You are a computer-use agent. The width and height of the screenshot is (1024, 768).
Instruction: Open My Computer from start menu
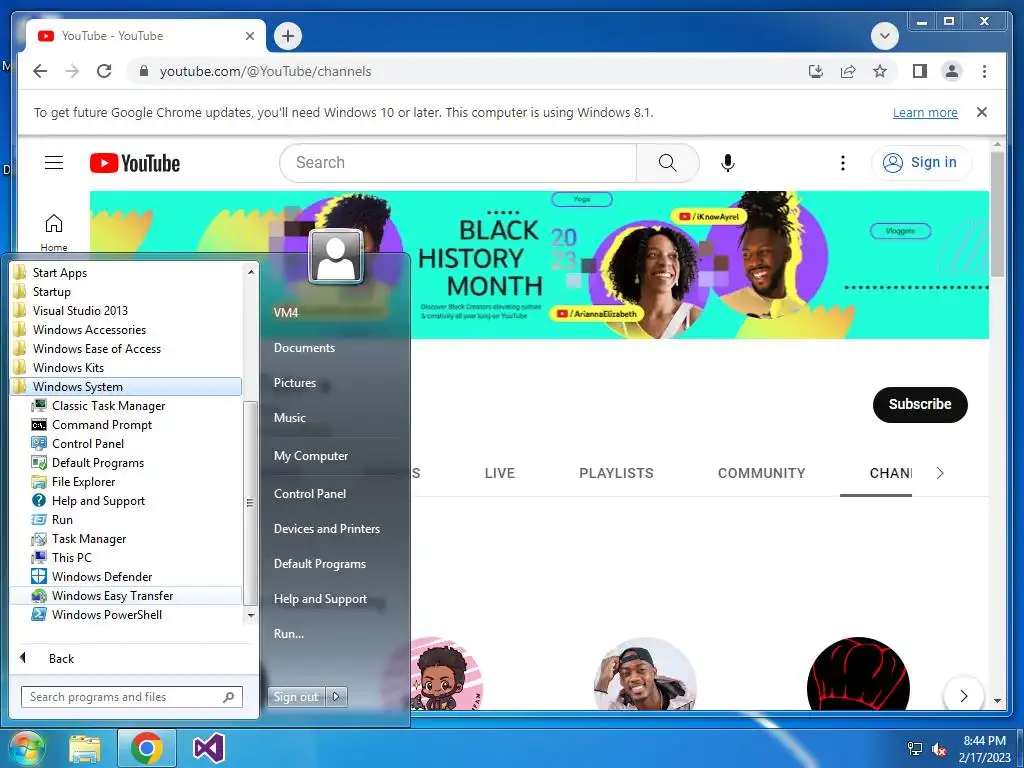click(x=311, y=456)
